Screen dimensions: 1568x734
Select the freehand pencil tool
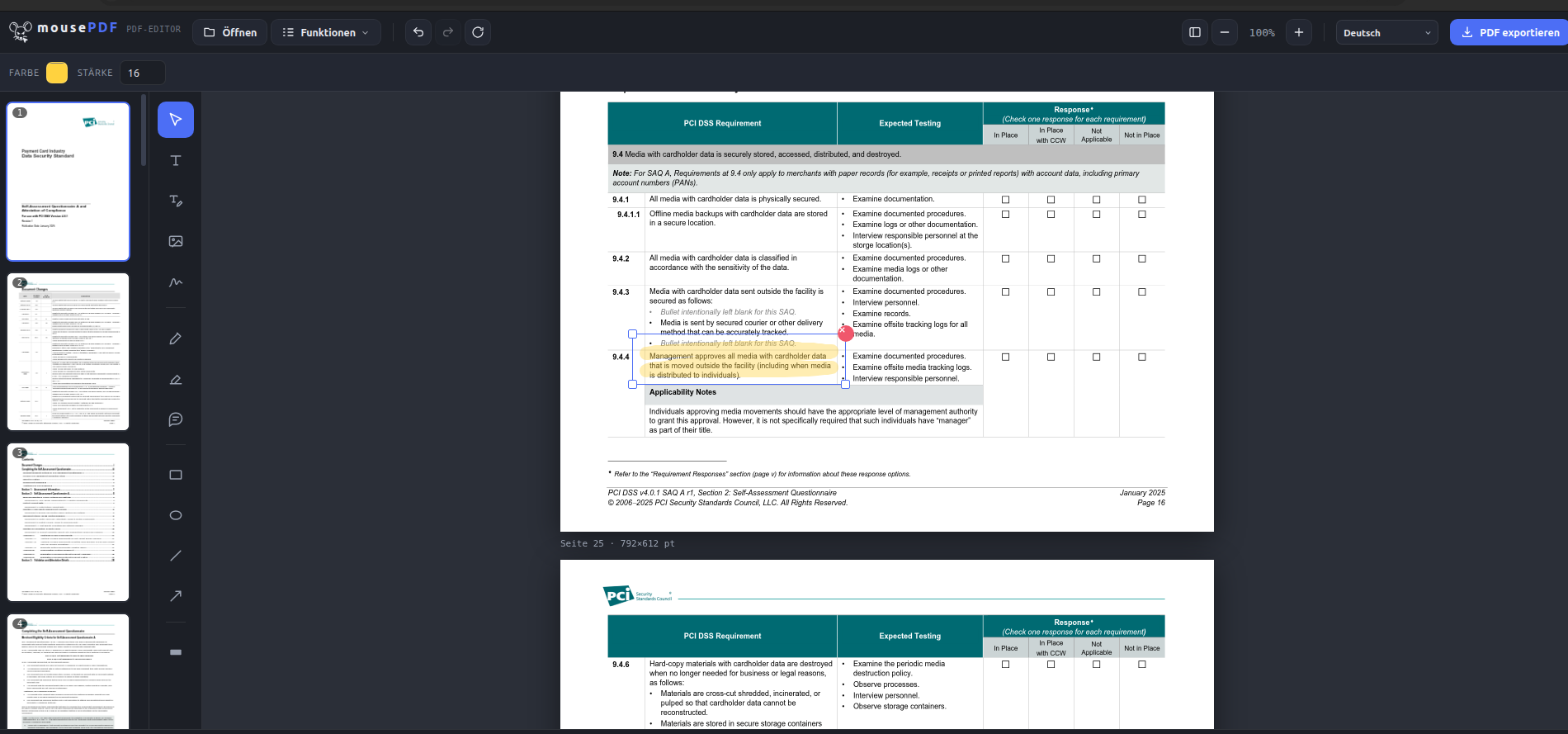click(176, 339)
